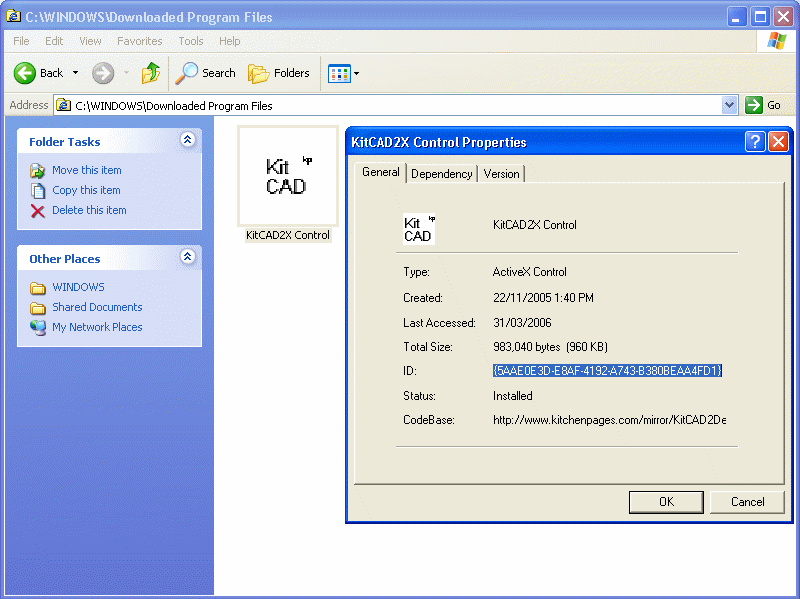Click inside the Address path field
This screenshot has height=599, width=800.
click(x=396, y=106)
